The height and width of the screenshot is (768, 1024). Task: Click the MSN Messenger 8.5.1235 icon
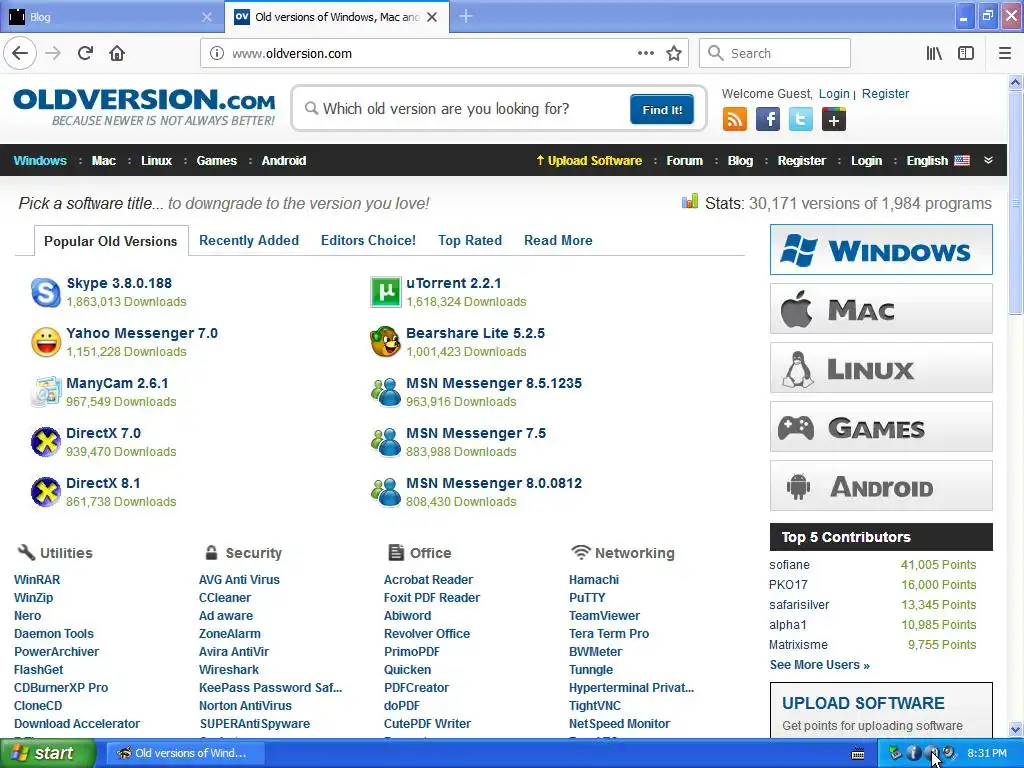point(385,392)
